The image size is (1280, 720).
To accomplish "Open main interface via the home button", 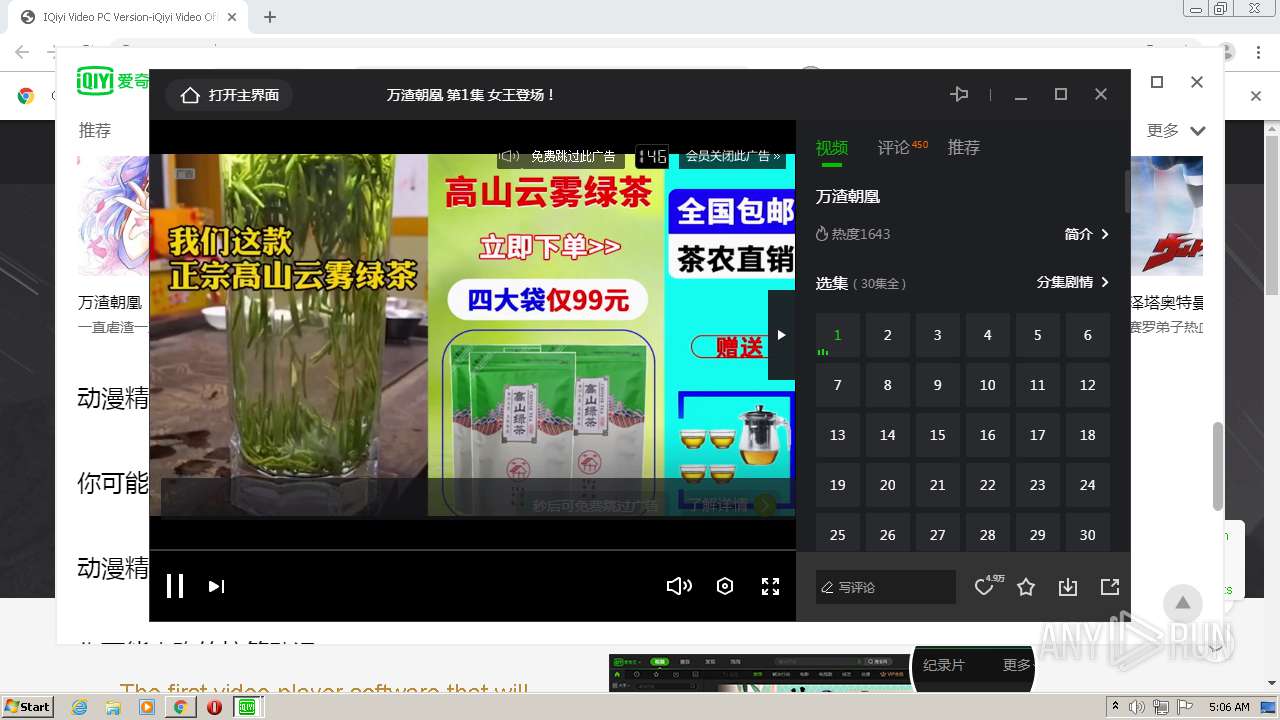I will click(230, 95).
